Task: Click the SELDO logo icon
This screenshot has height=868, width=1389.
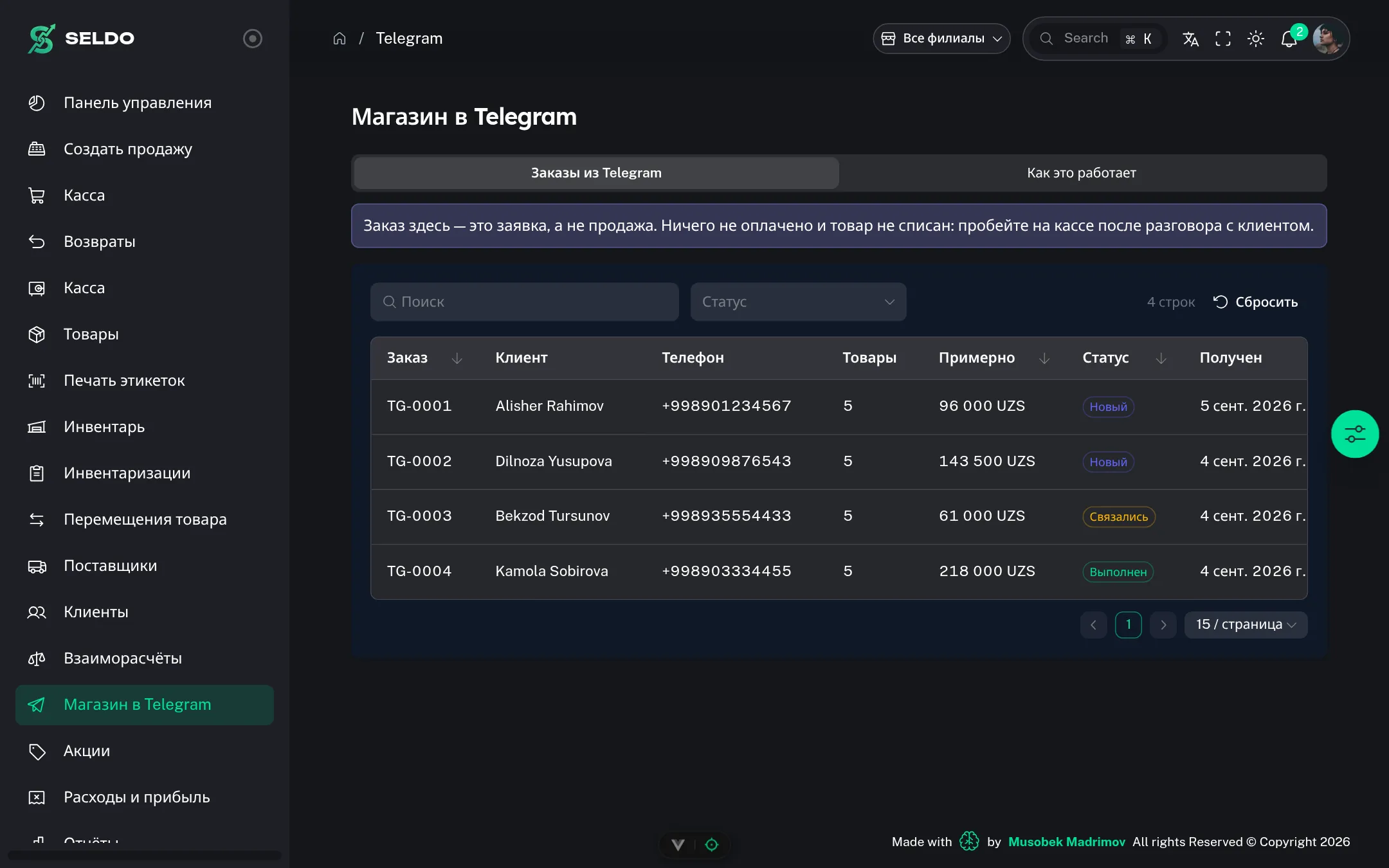Action: 42,39
